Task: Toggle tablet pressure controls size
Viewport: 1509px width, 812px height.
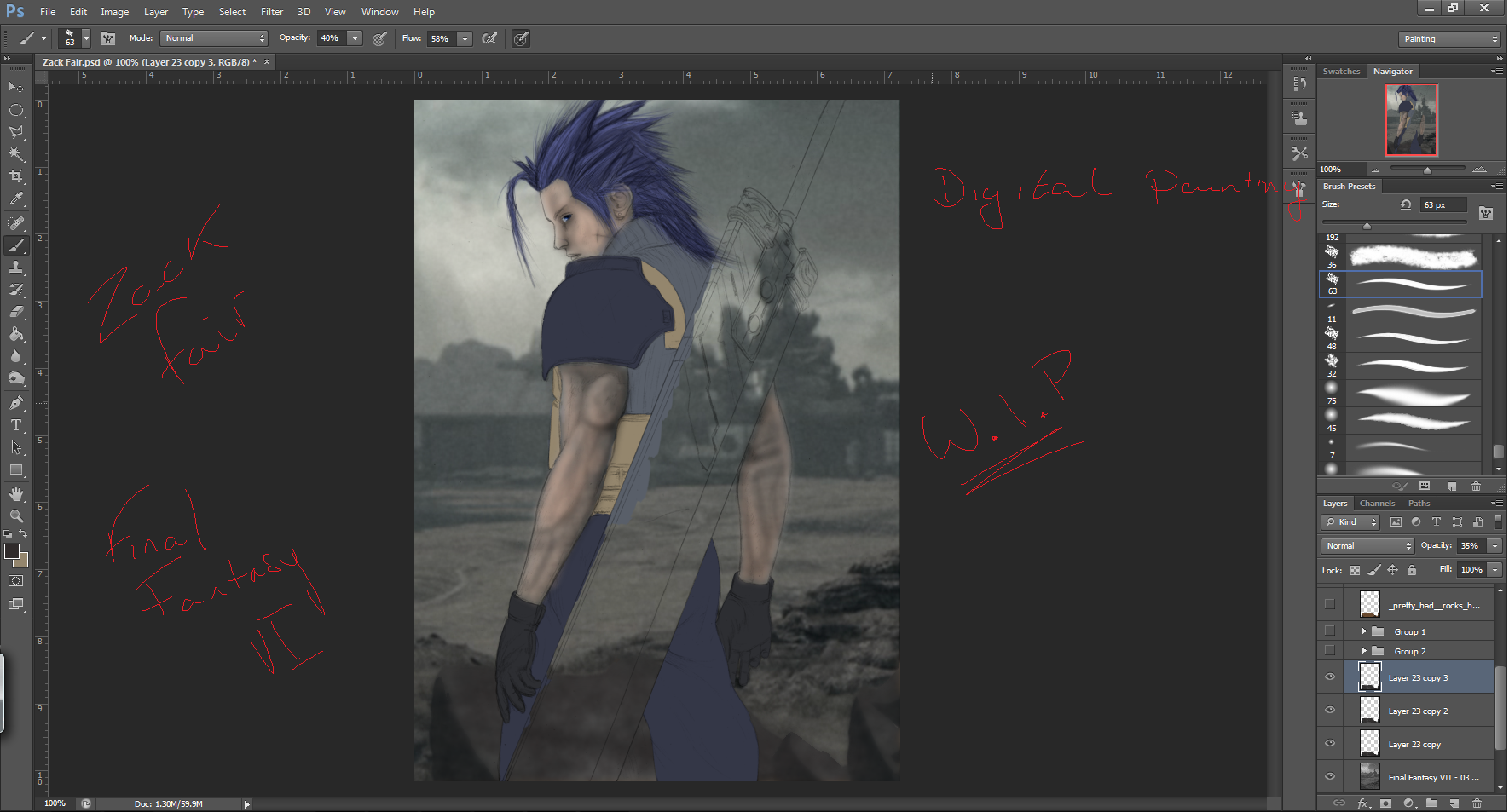Action: [521, 38]
